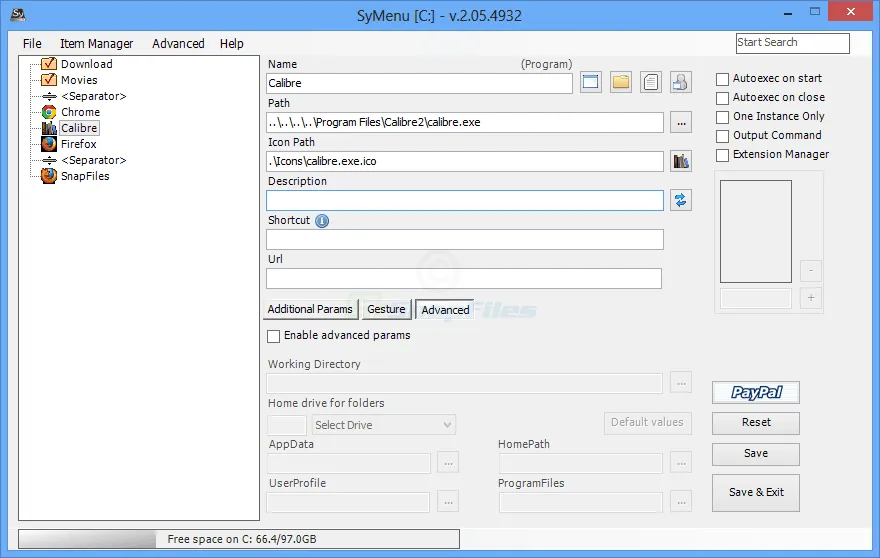
Task: Switch to the Gesture tab
Action: (x=386, y=309)
